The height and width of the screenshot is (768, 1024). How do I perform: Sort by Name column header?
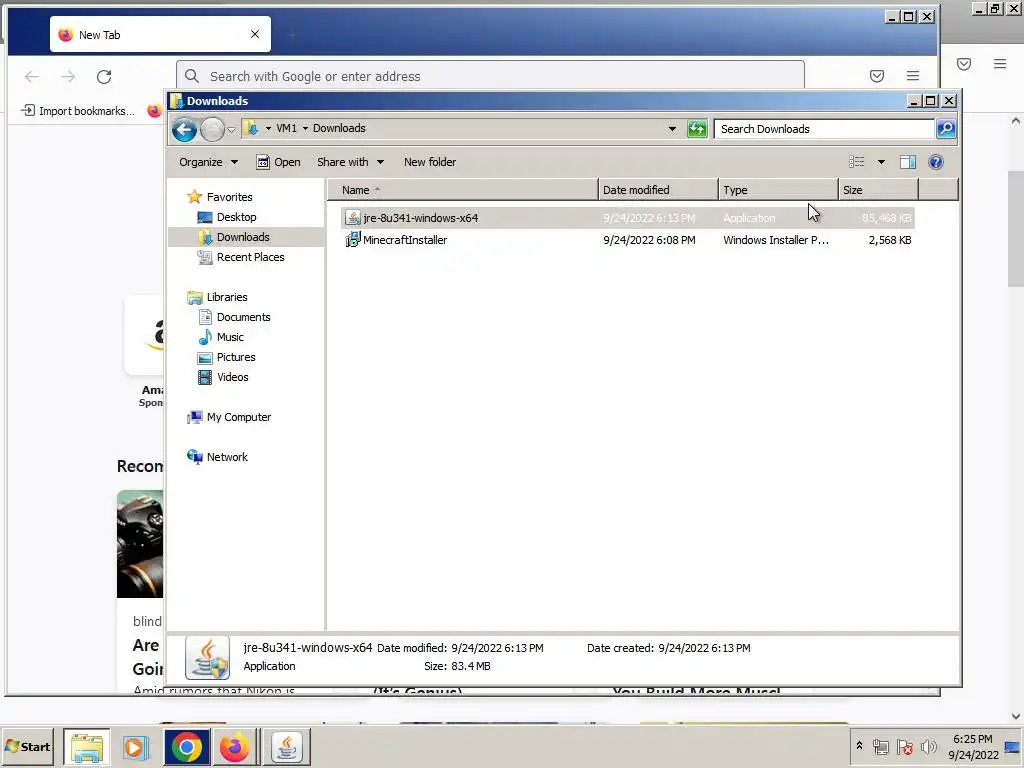click(463, 190)
